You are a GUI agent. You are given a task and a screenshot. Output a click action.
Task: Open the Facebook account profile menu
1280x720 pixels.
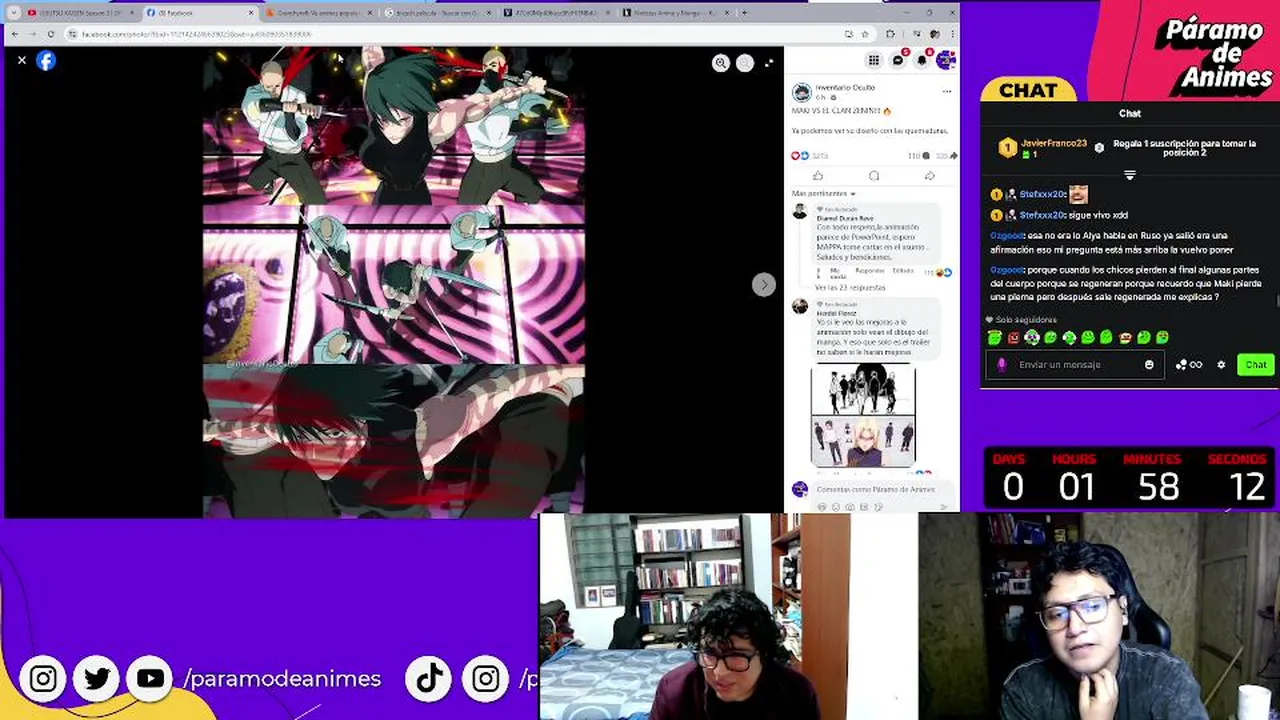[946, 61]
